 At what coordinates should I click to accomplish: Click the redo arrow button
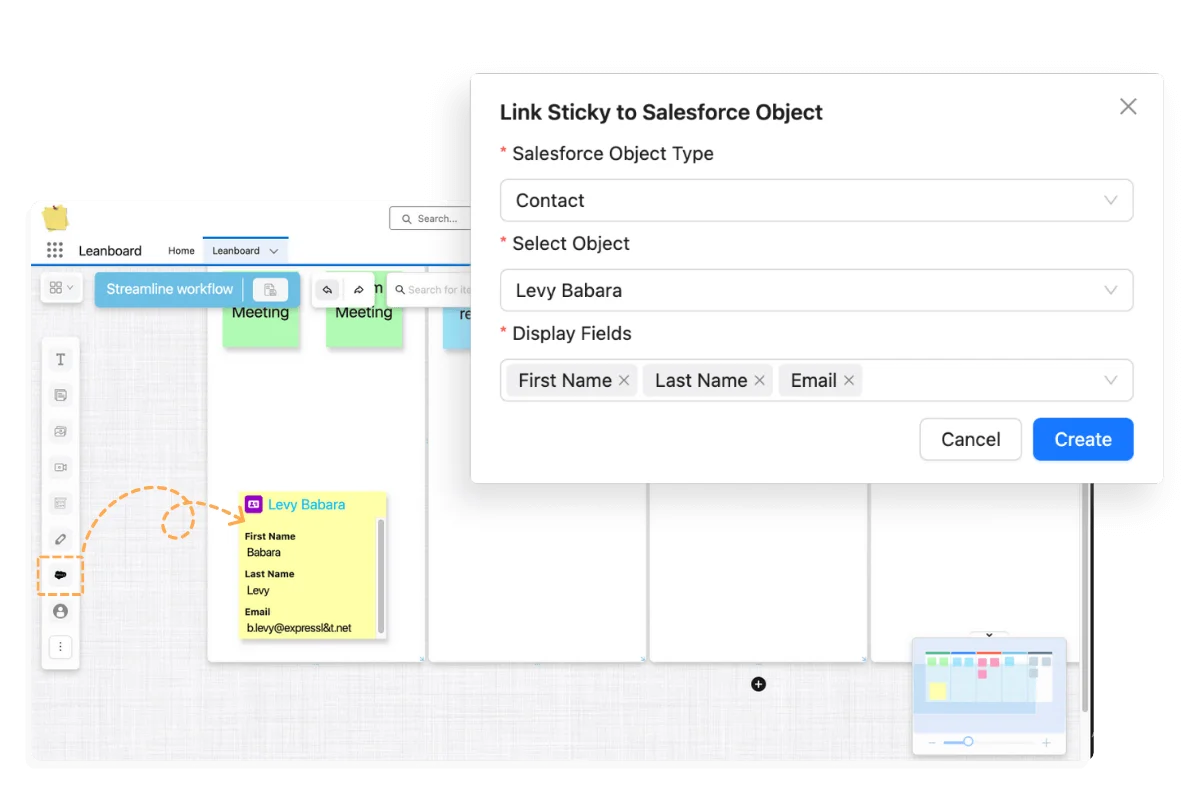tap(358, 289)
